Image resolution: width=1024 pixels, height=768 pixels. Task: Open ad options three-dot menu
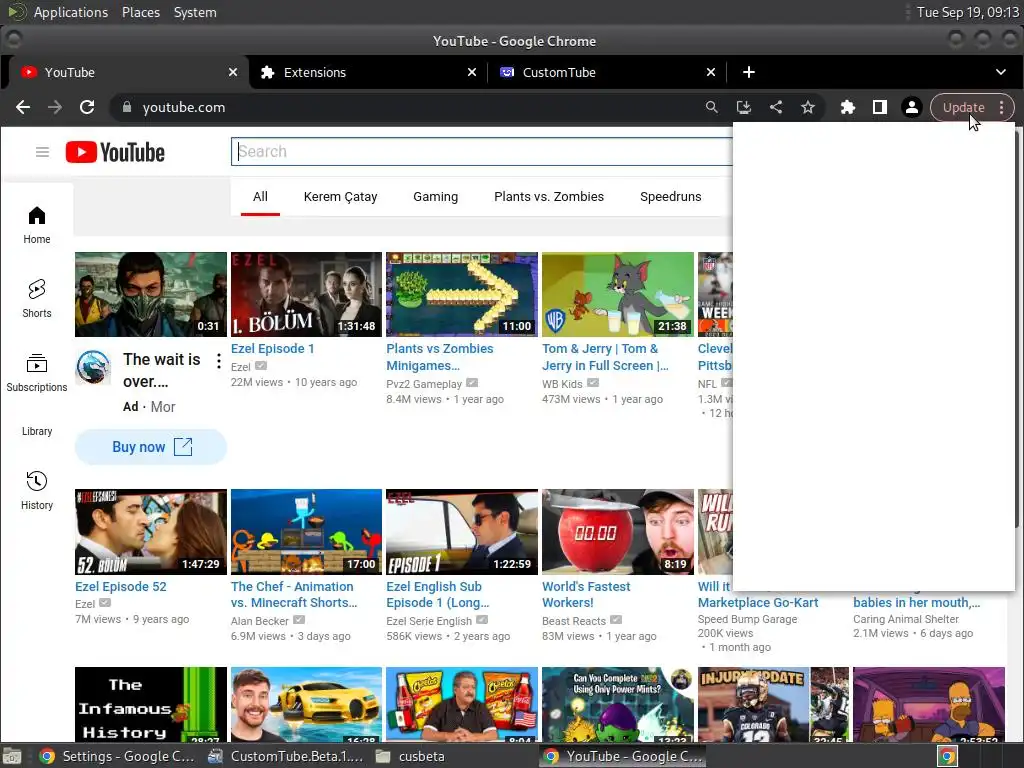[219, 360]
